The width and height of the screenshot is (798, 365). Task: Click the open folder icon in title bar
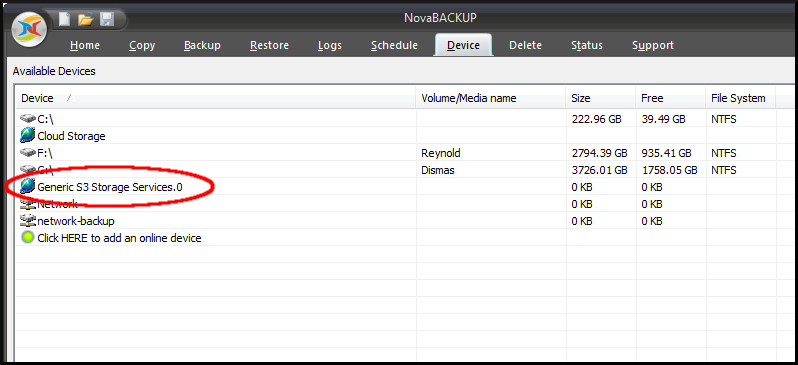[86, 20]
